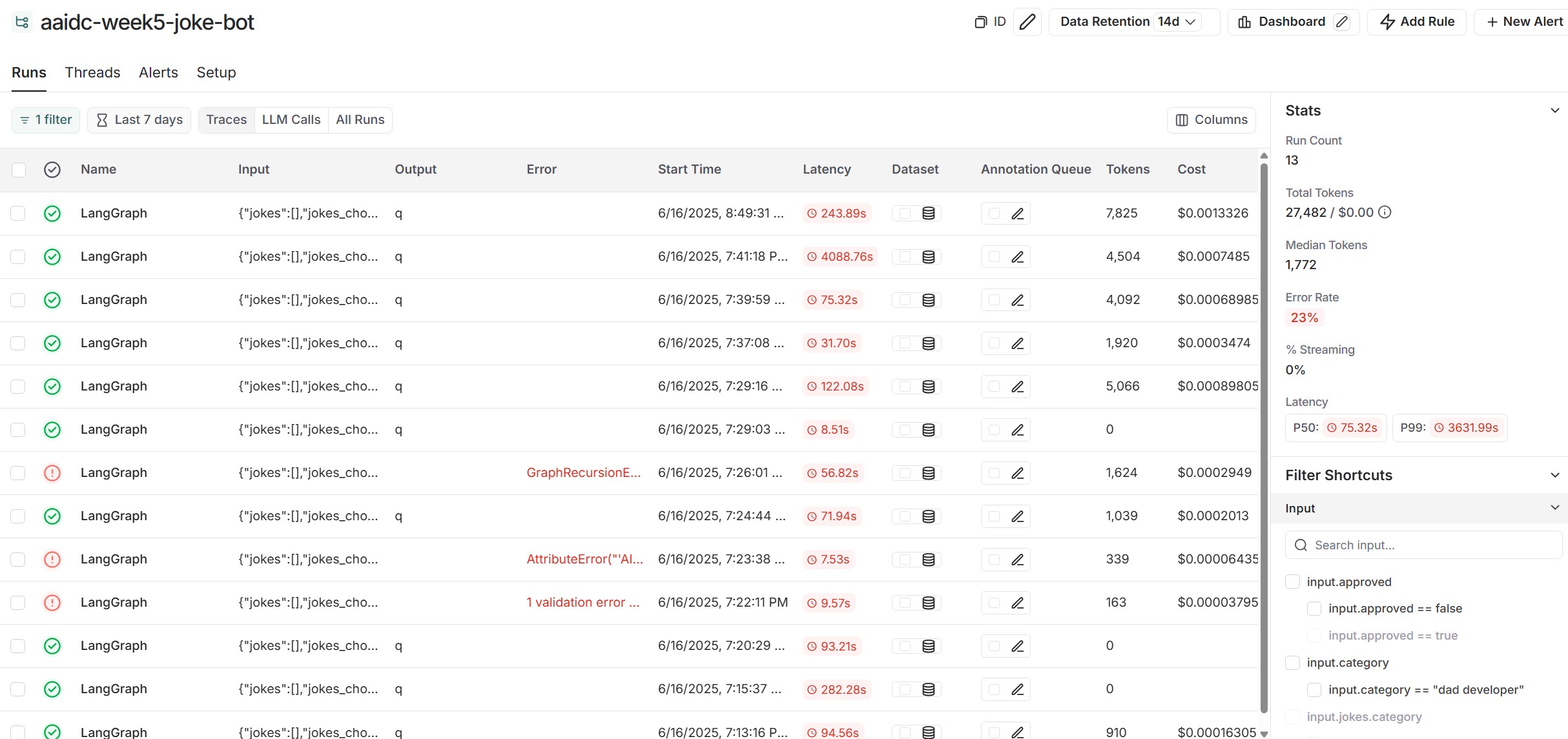The height and width of the screenshot is (739, 1568).
Task: Switch to the Threads tab
Action: coord(92,72)
